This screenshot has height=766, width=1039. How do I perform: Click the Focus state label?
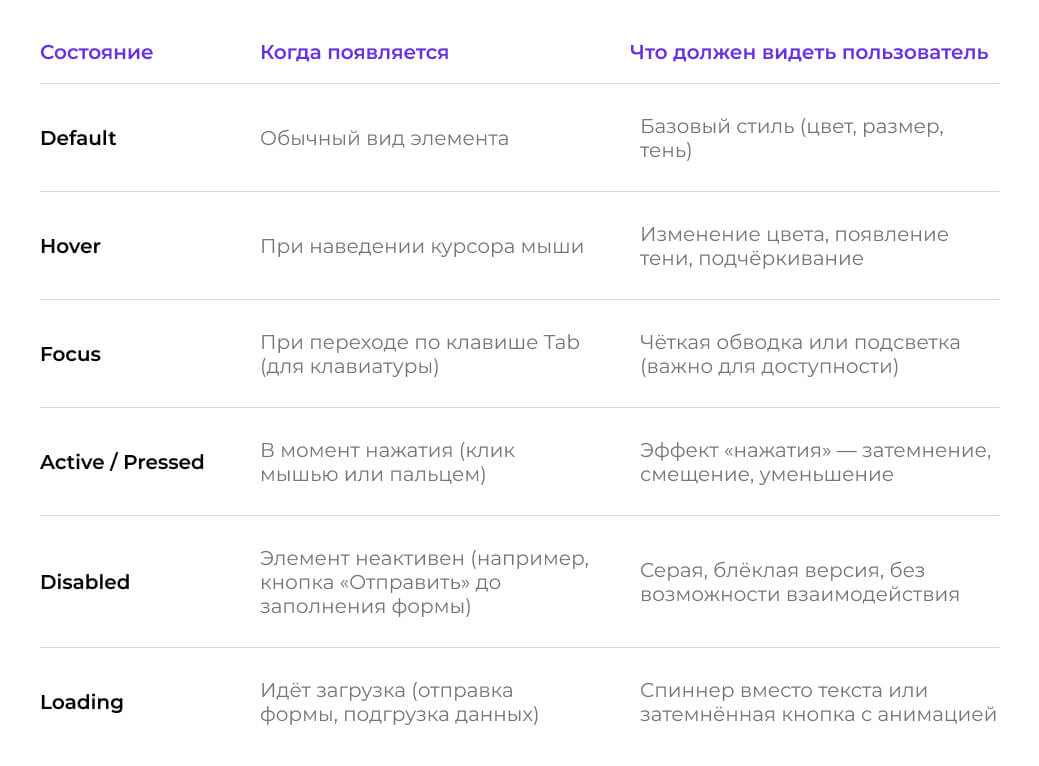pos(70,354)
